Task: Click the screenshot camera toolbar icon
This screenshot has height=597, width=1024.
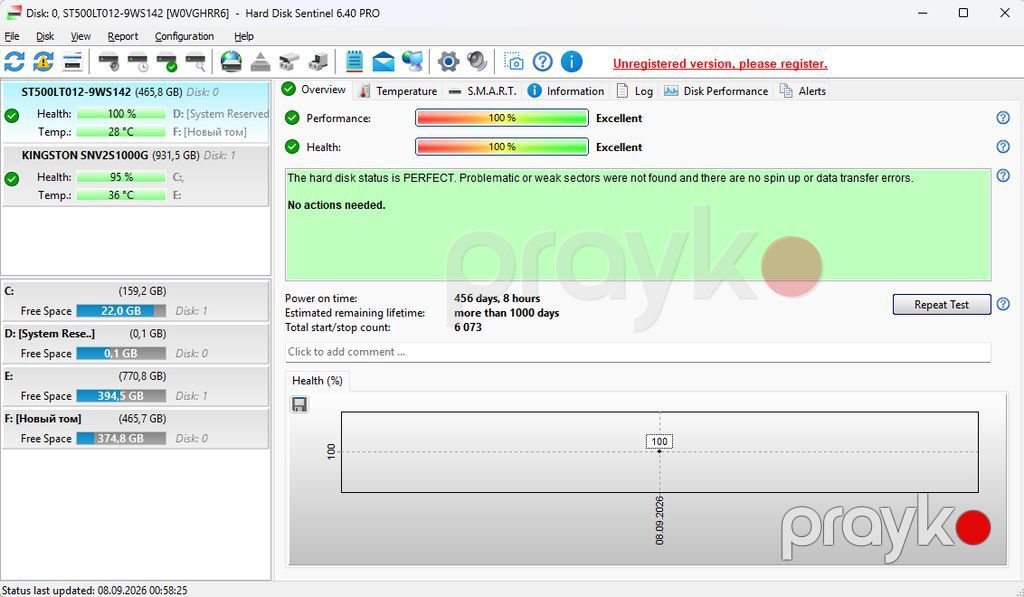Action: click(x=513, y=62)
